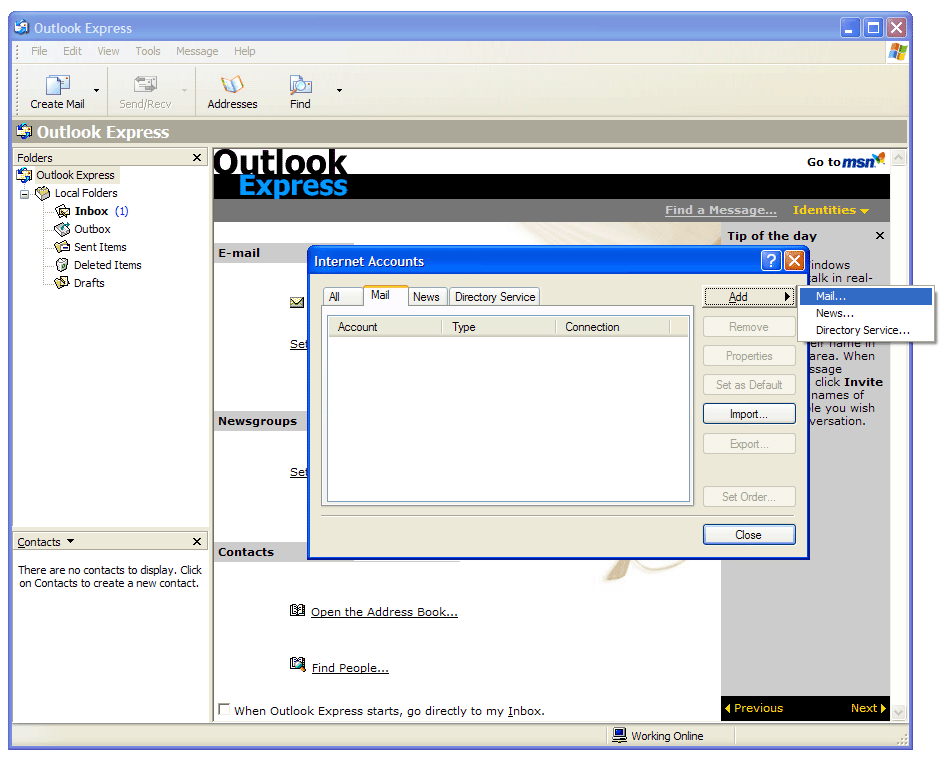
Task: Open the File menu
Action: click(x=39, y=51)
